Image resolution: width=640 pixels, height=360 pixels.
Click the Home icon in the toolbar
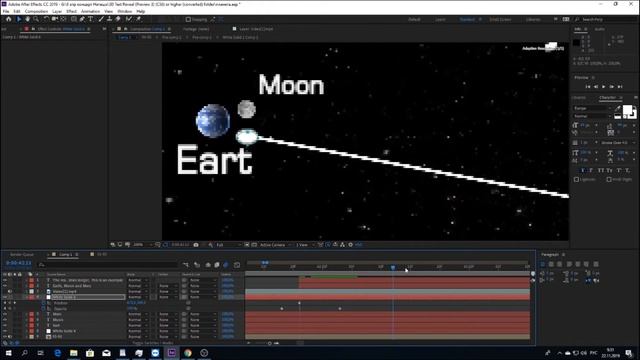click(9, 19)
